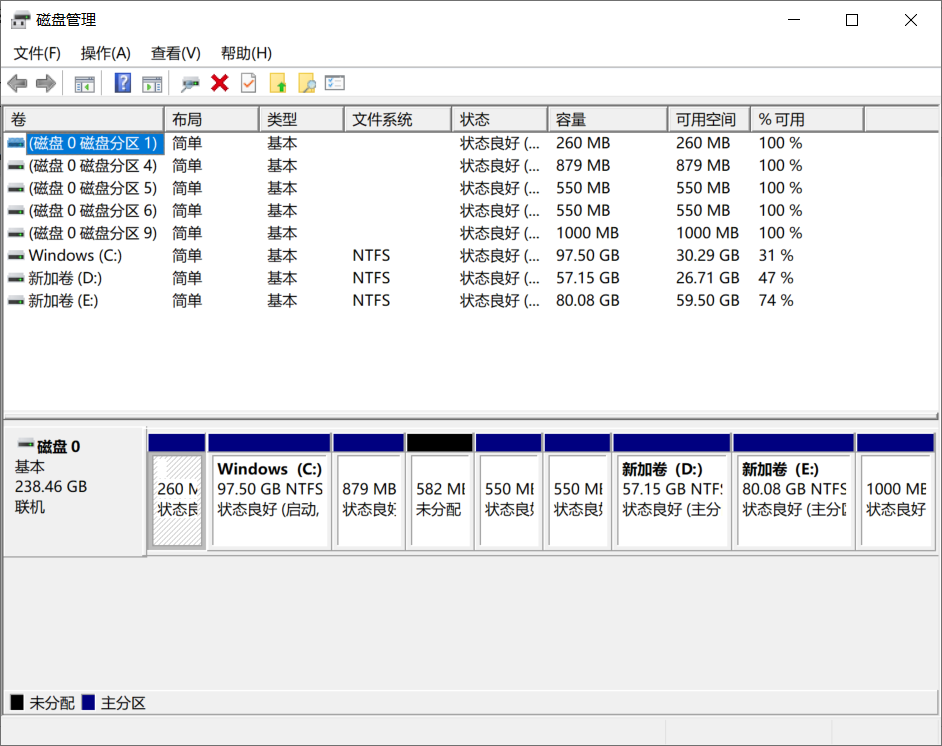The width and height of the screenshot is (942, 746).
Task: Sort by the 卷 column header
Action: coord(84,120)
